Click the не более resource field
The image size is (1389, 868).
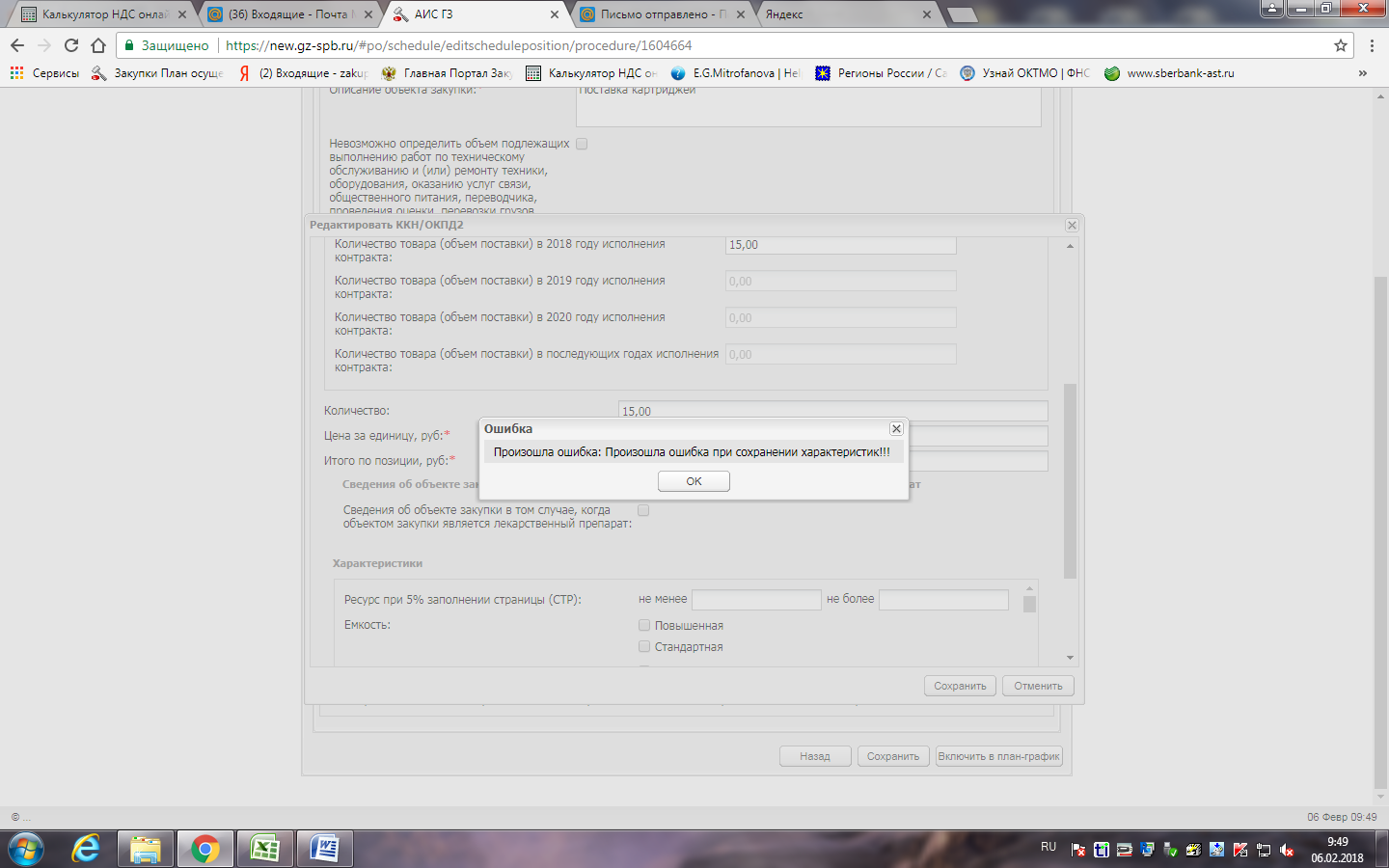[x=943, y=600]
